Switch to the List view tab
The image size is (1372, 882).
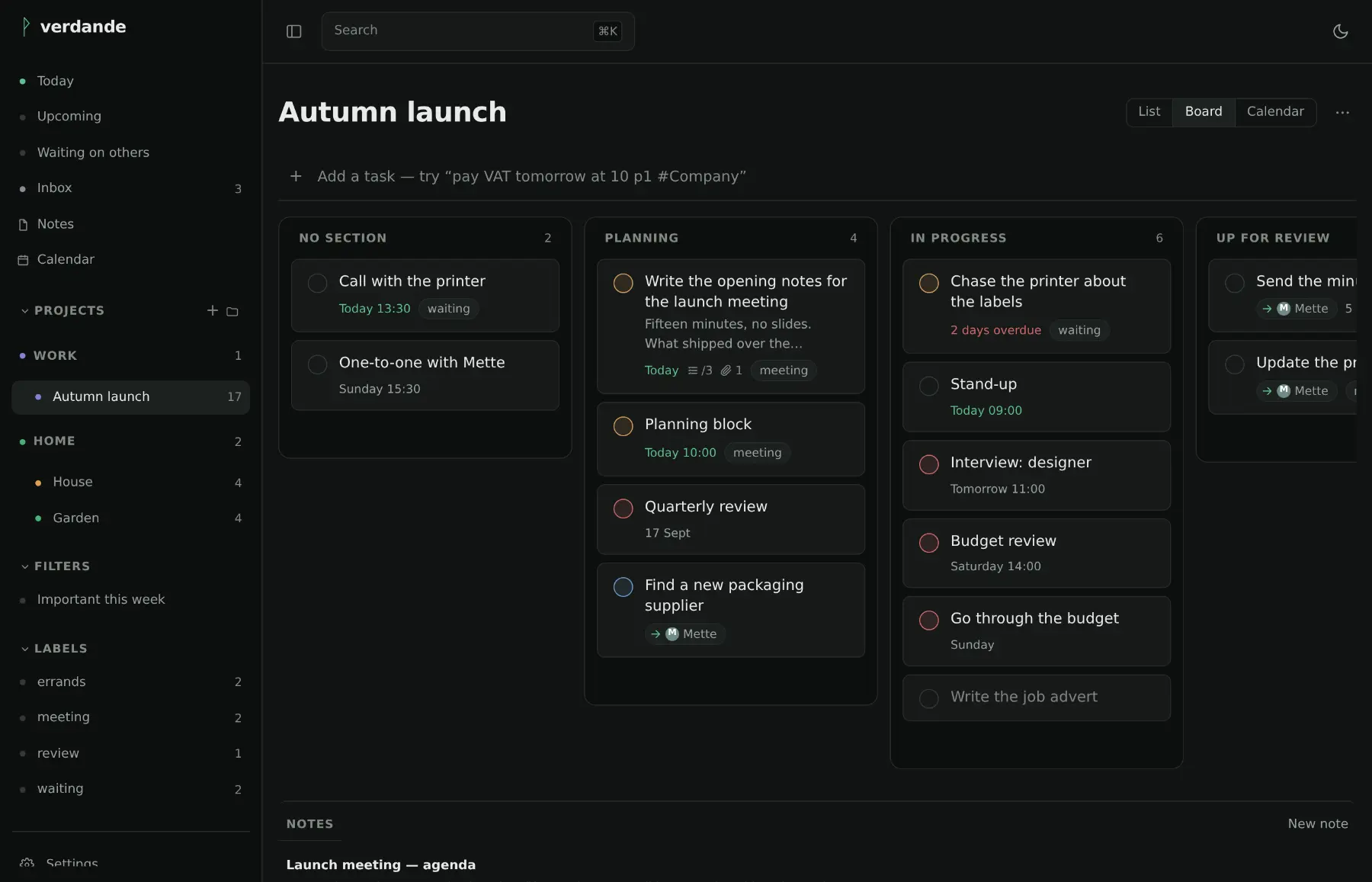point(1149,112)
